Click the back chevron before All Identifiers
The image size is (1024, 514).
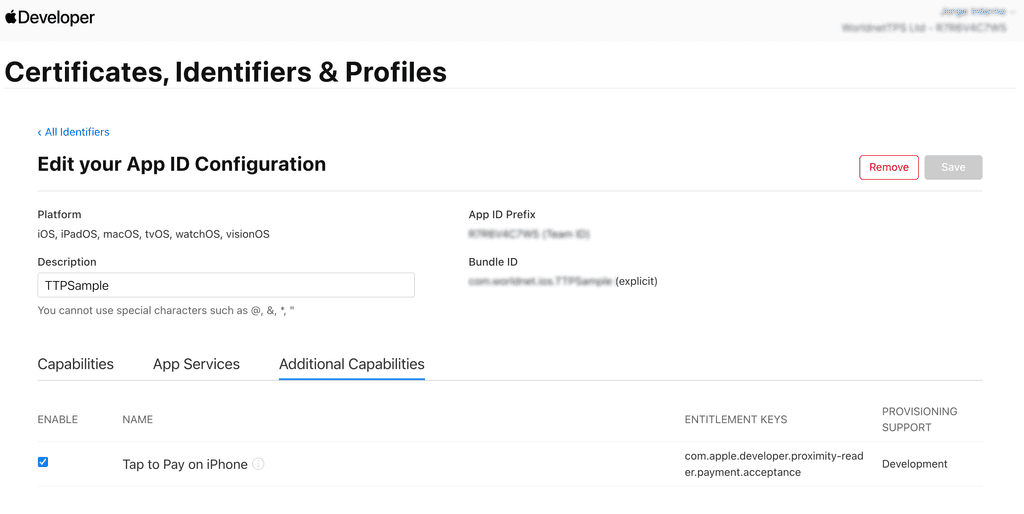click(40, 132)
